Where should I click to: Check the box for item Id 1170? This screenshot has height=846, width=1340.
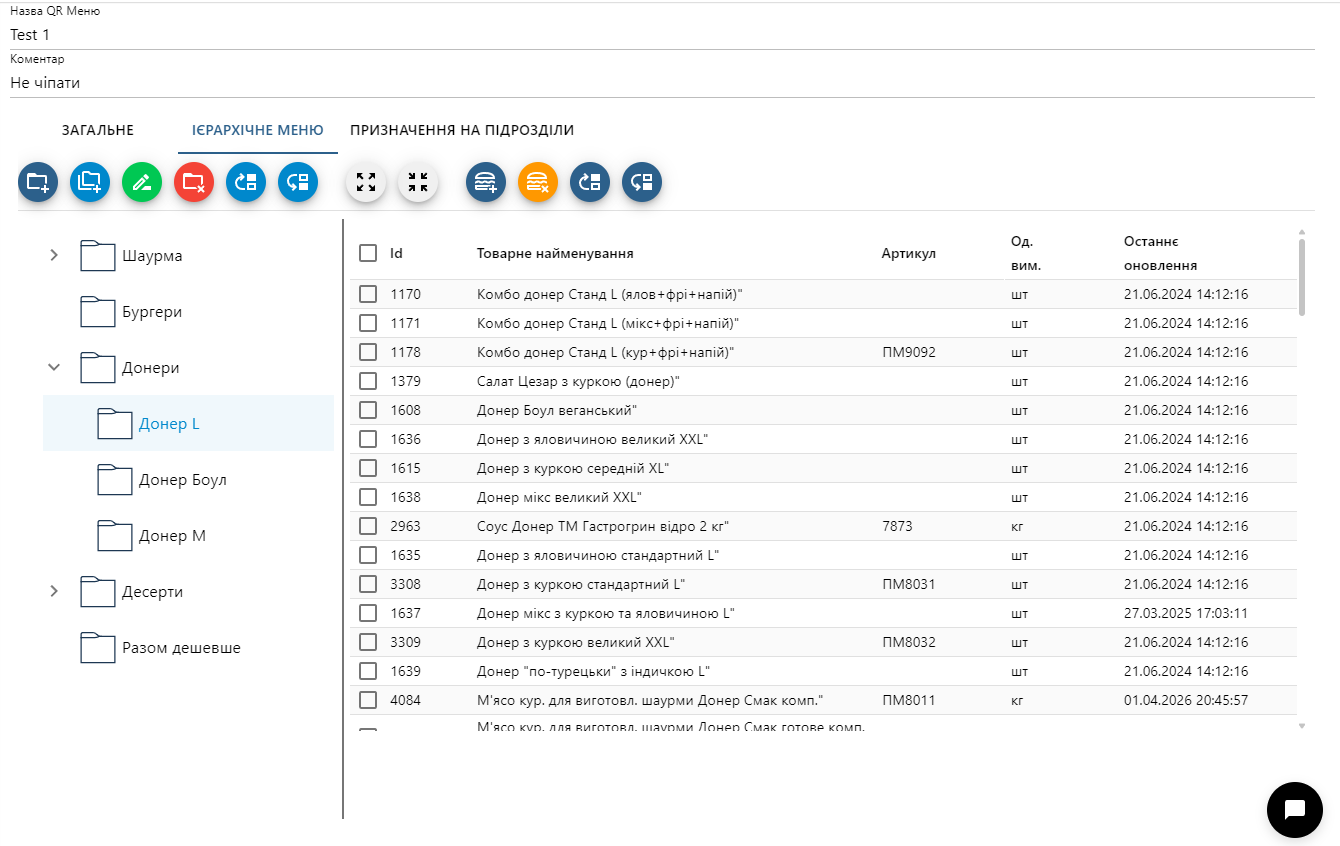coord(368,294)
